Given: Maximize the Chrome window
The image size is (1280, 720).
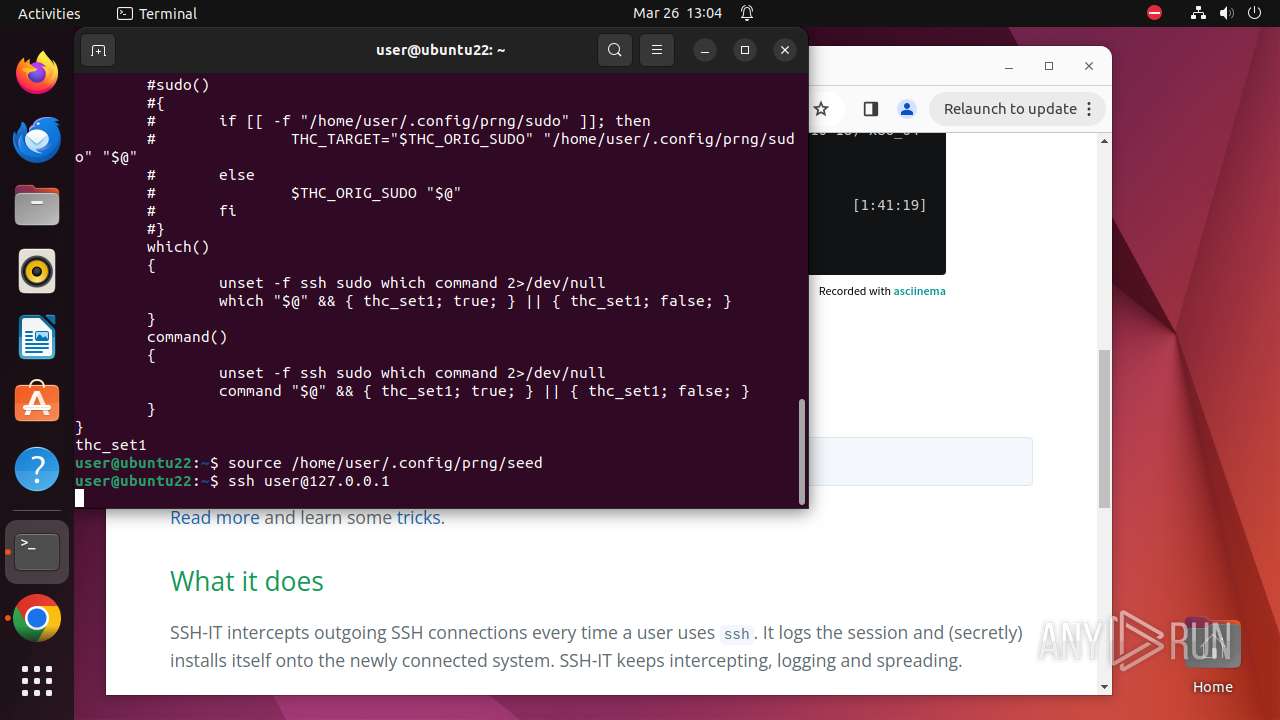Looking at the screenshot, I should coord(1049,66).
